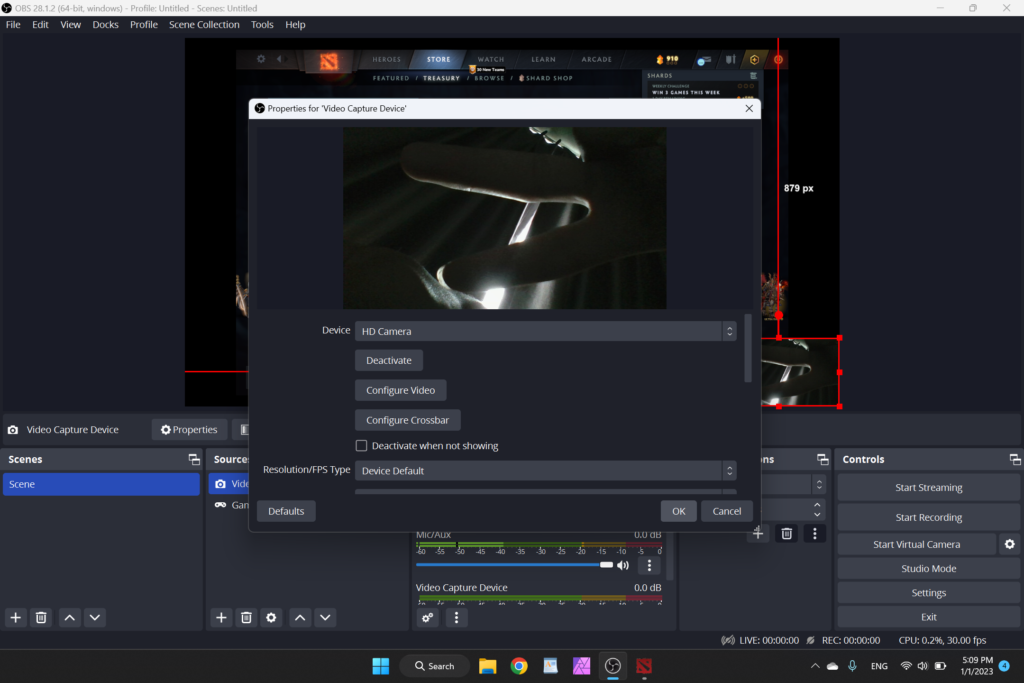Open the Scene Collection menu
Viewport: 1024px width, 683px height.
[x=204, y=24]
